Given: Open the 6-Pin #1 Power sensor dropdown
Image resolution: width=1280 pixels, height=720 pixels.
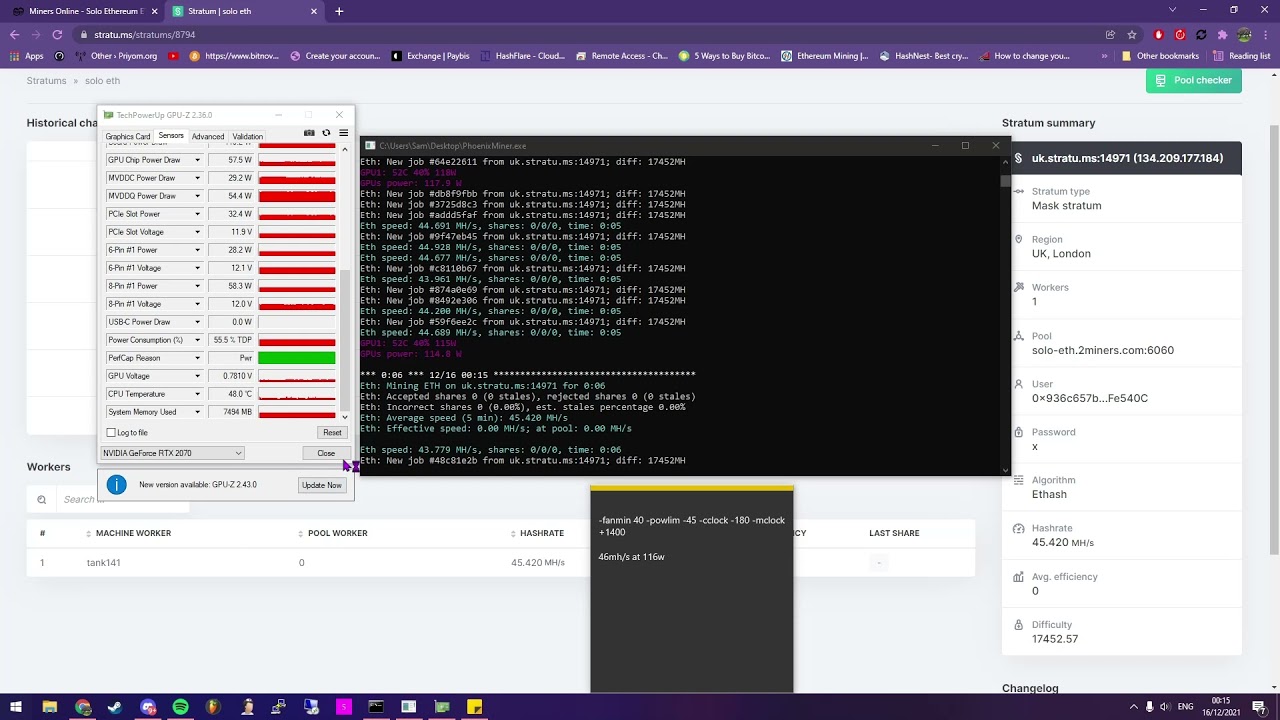Looking at the screenshot, I should [x=197, y=250].
